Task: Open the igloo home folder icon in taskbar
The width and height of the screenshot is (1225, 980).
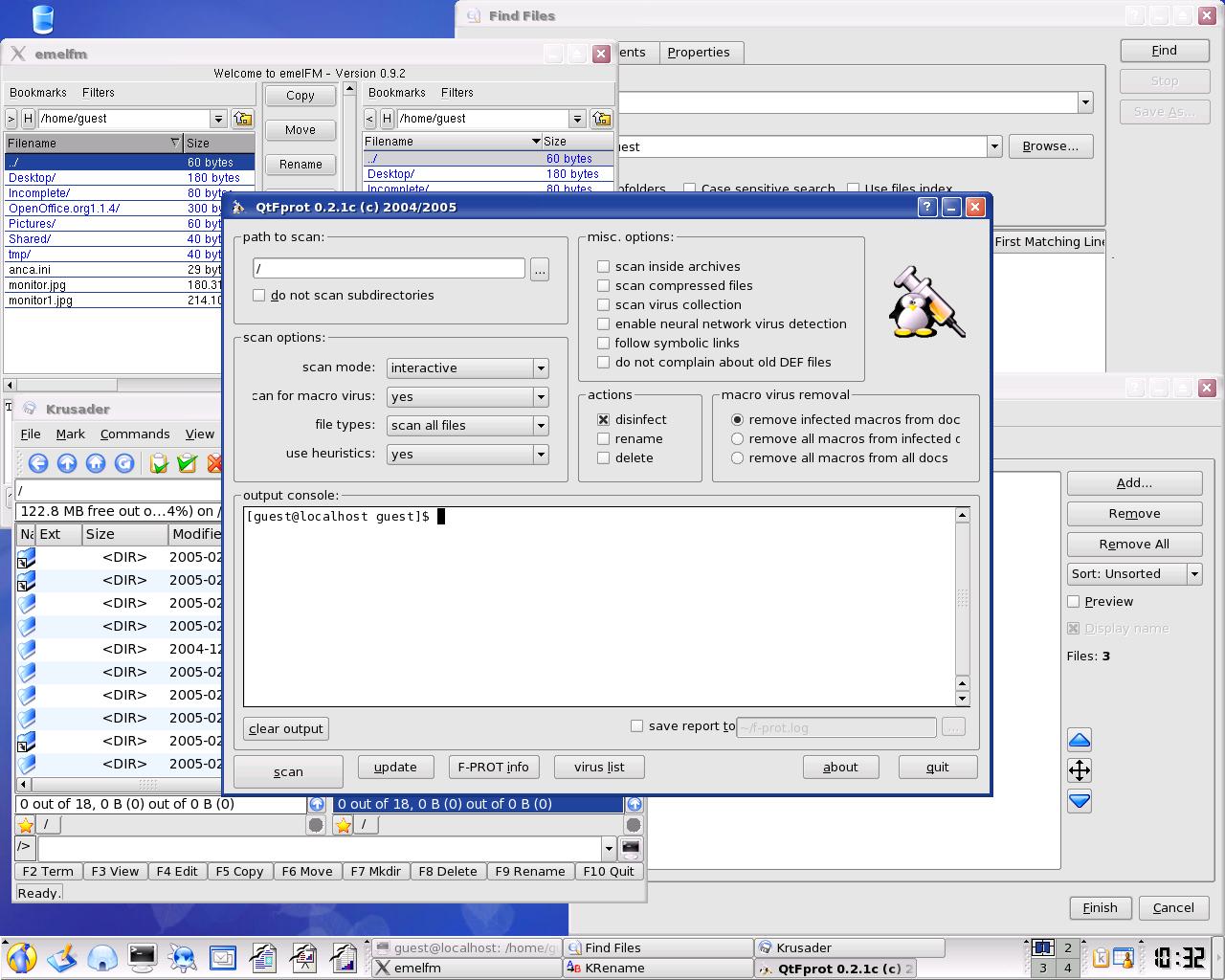Action: [x=102, y=957]
